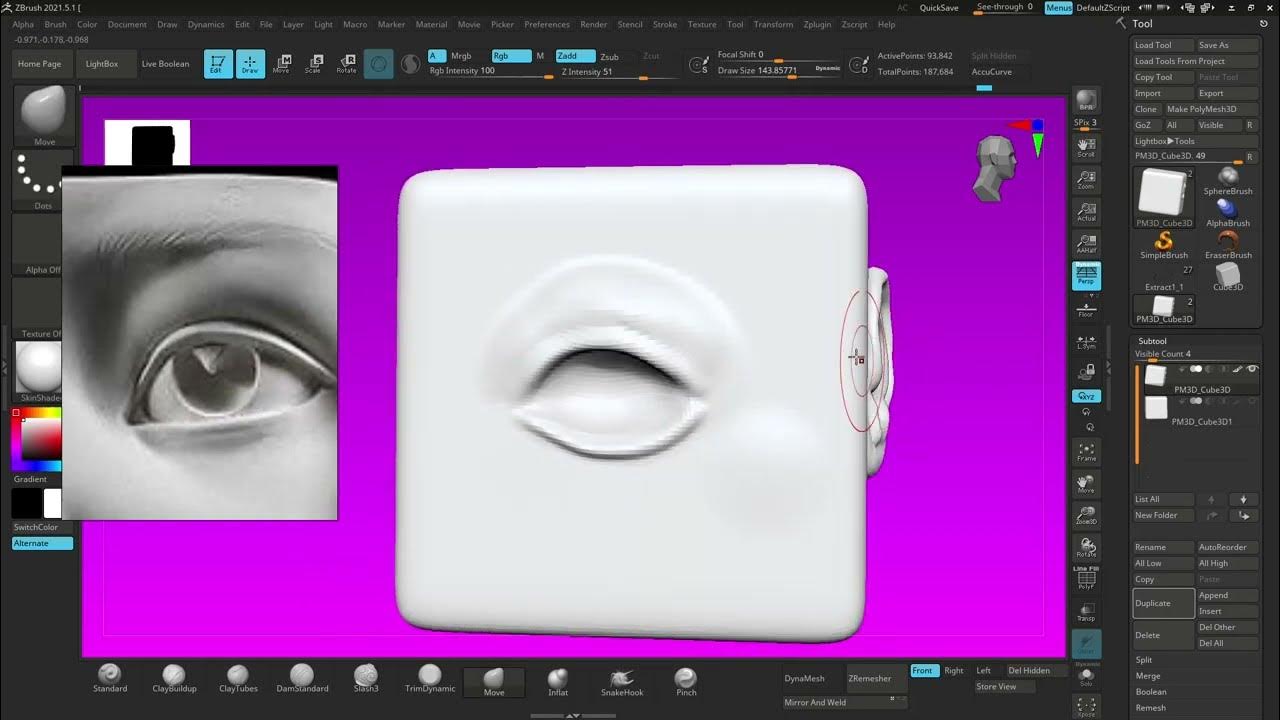The width and height of the screenshot is (1280, 720).
Task: Click the Rotate icon in right shelf
Action: click(x=1086, y=548)
